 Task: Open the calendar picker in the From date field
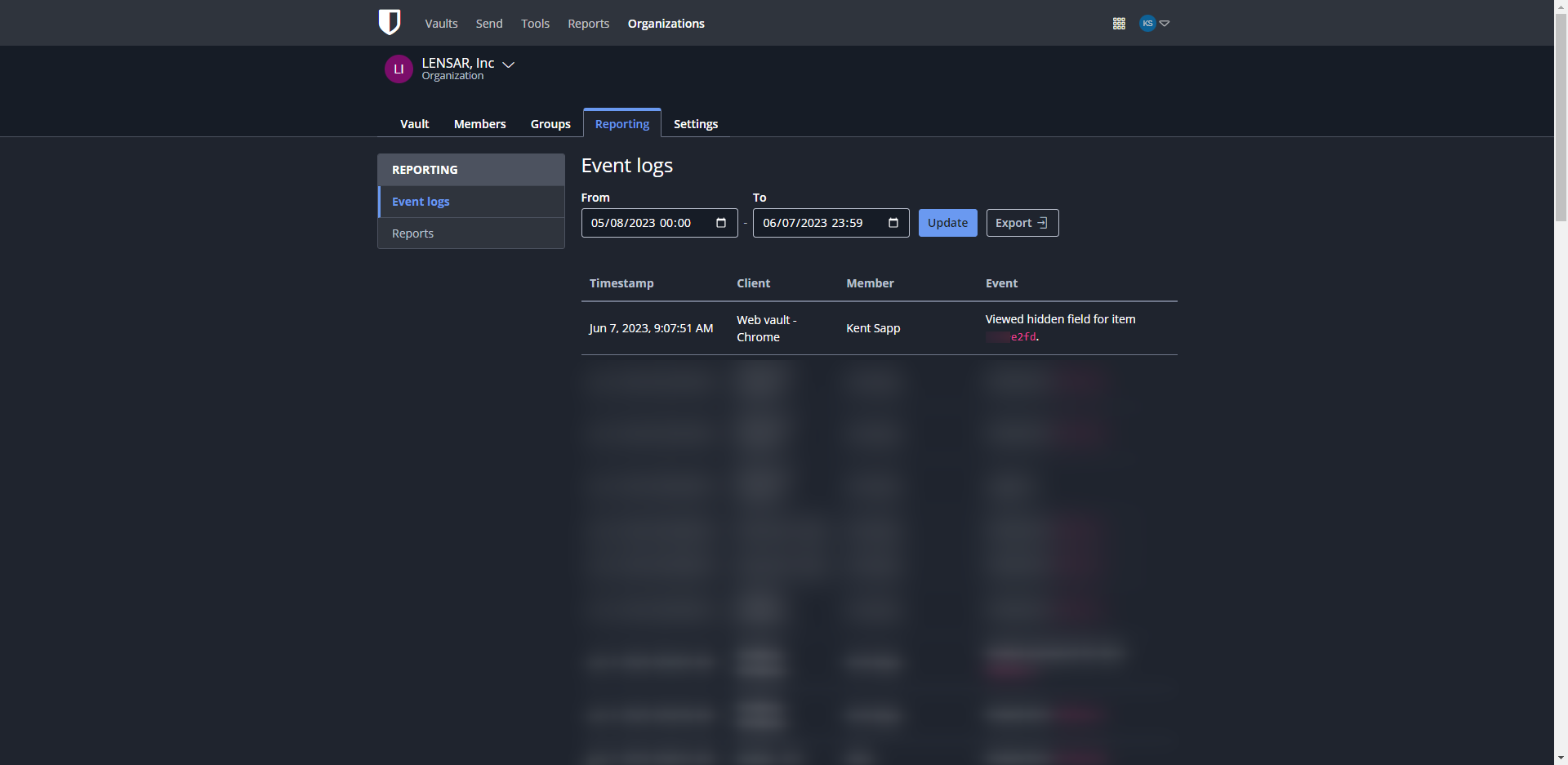tap(720, 222)
